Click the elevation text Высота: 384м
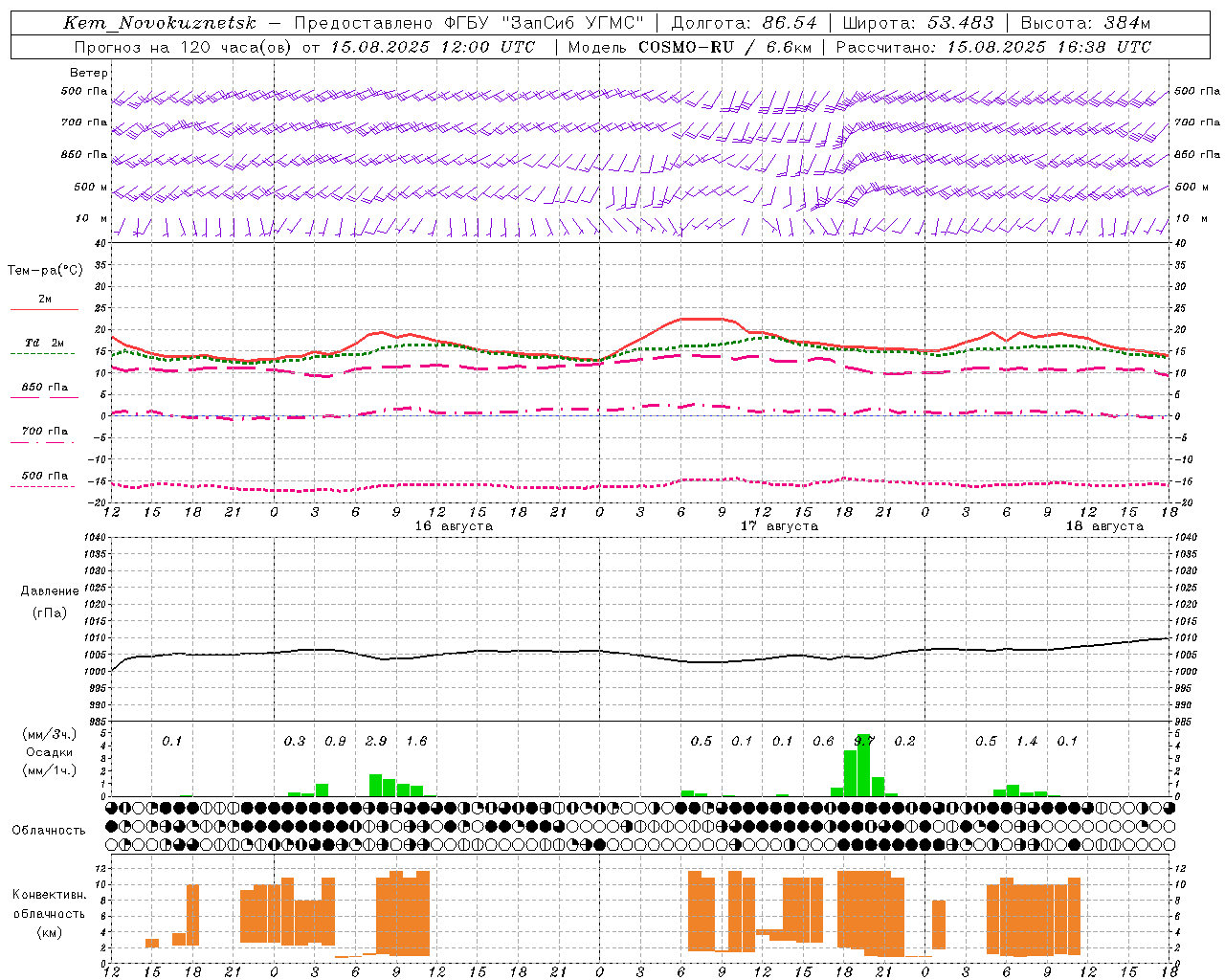 pos(1085,23)
